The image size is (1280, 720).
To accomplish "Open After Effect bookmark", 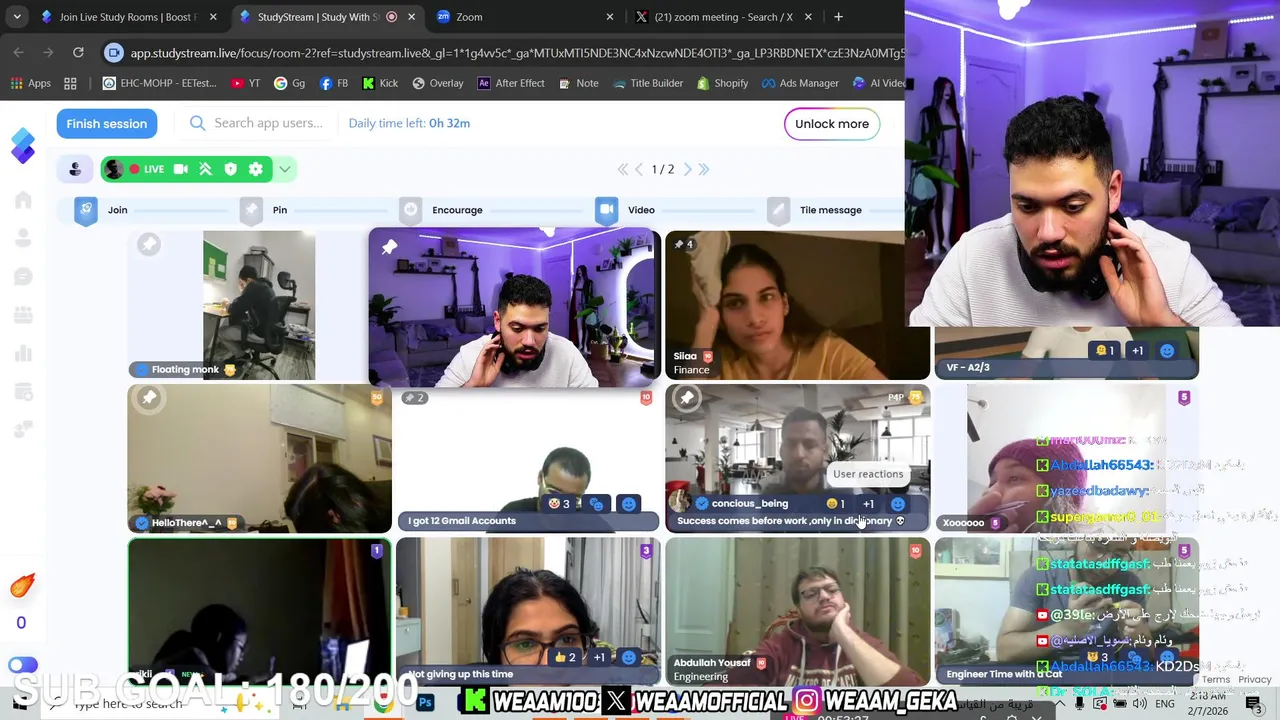I will (x=510, y=83).
